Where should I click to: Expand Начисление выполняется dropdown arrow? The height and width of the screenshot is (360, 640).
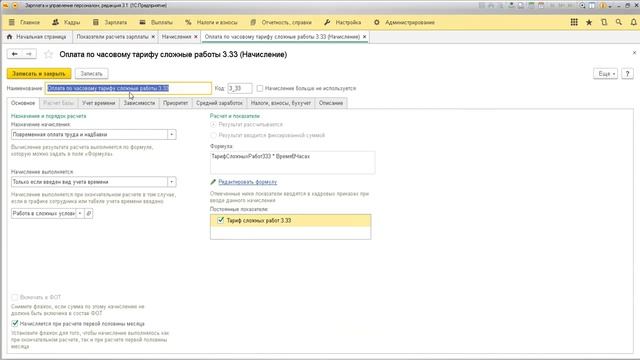click(172, 182)
